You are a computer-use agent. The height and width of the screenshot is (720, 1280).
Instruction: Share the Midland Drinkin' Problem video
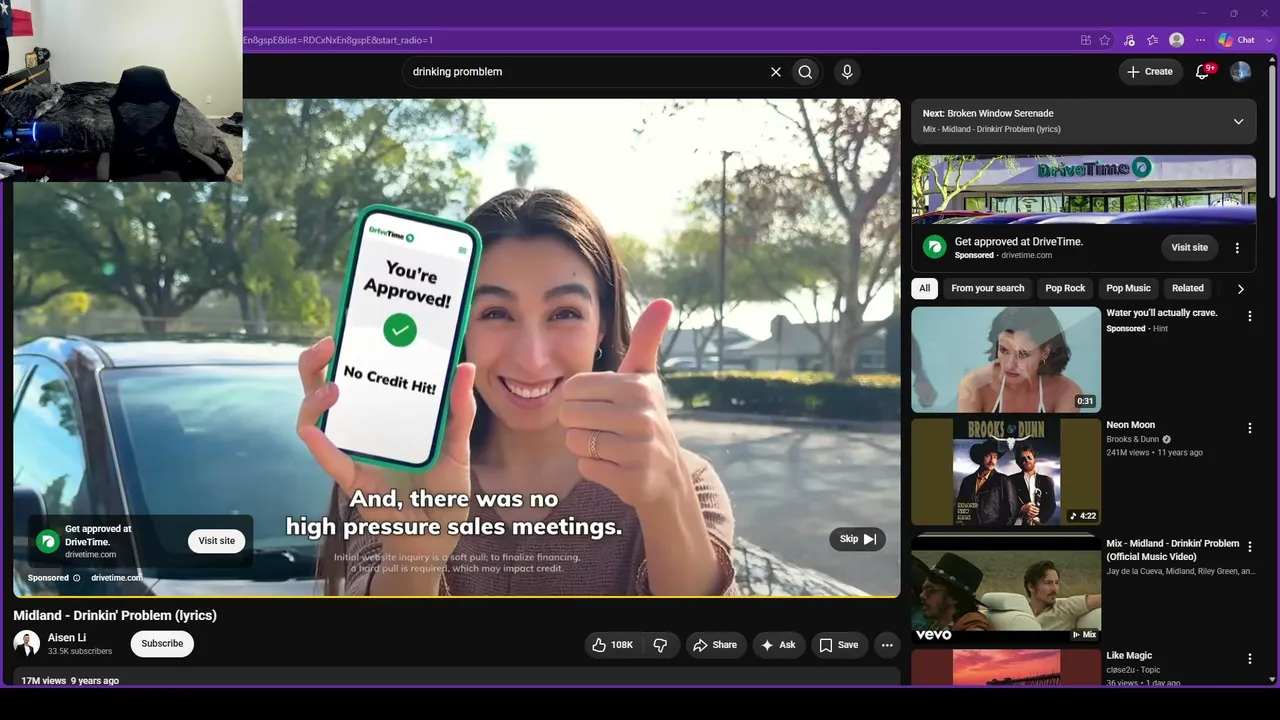tap(715, 645)
